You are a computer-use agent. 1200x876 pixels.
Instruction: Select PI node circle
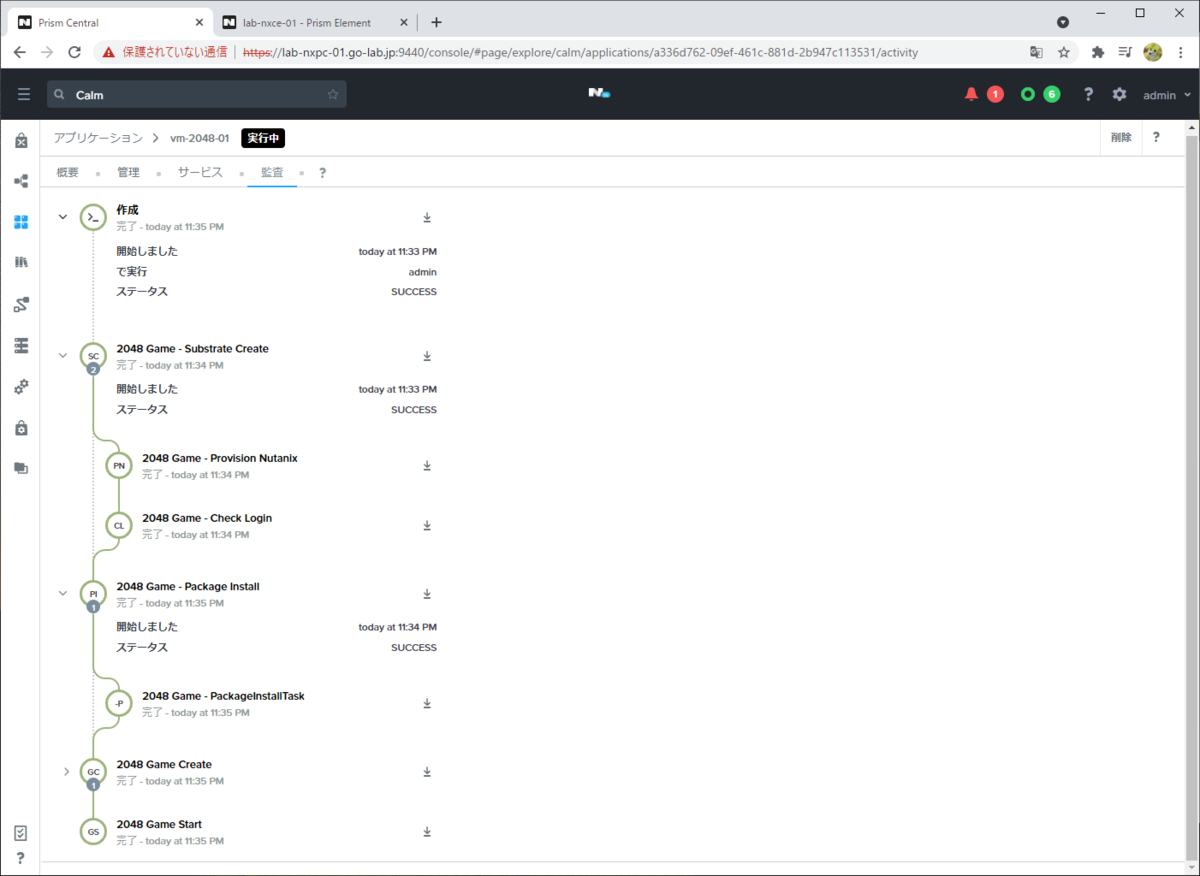(x=93, y=594)
